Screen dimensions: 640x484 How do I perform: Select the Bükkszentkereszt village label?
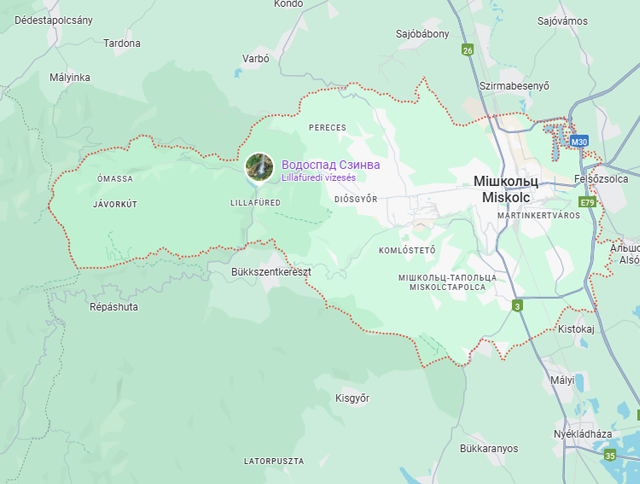pos(271,272)
